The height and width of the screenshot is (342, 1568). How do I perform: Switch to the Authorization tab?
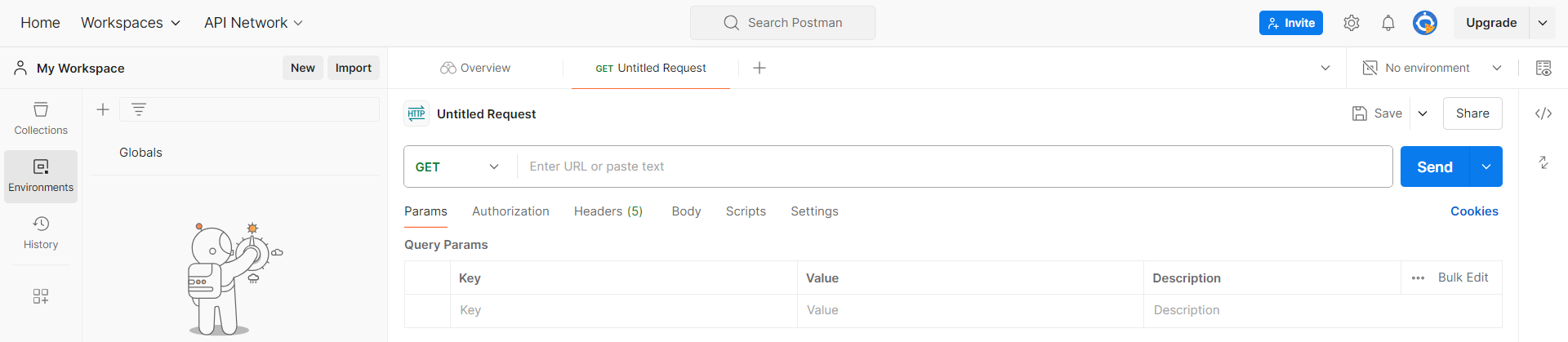click(x=510, y=211)
